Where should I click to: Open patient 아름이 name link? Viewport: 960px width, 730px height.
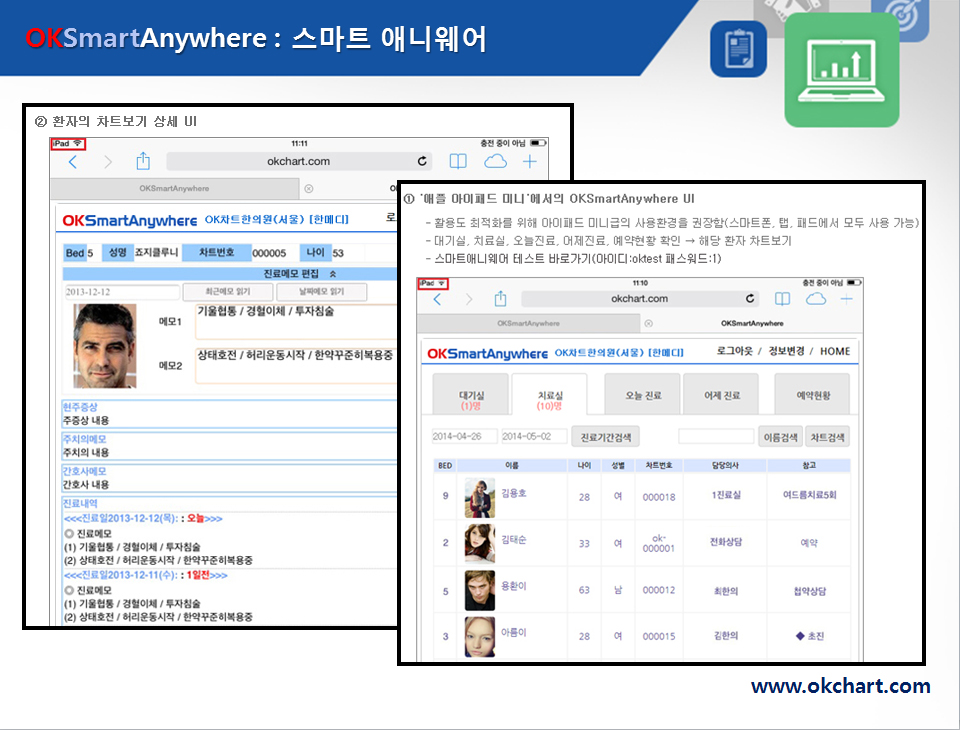click(x=514, y=632)
